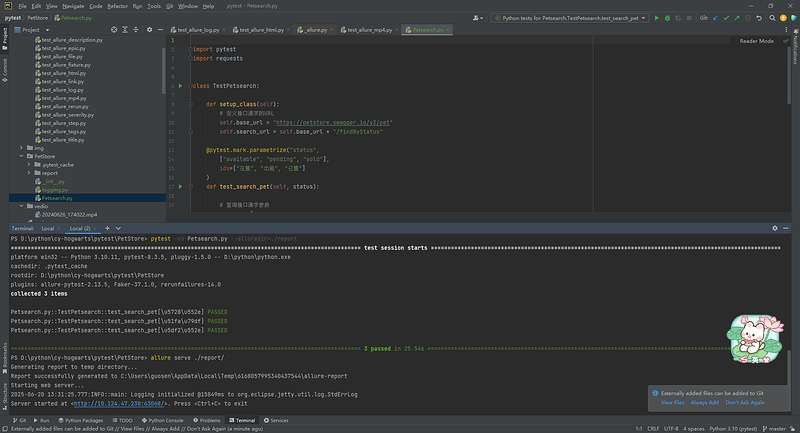Open the Git menu
This screenshot has height=433, width=800.
[x=169, y=6]
